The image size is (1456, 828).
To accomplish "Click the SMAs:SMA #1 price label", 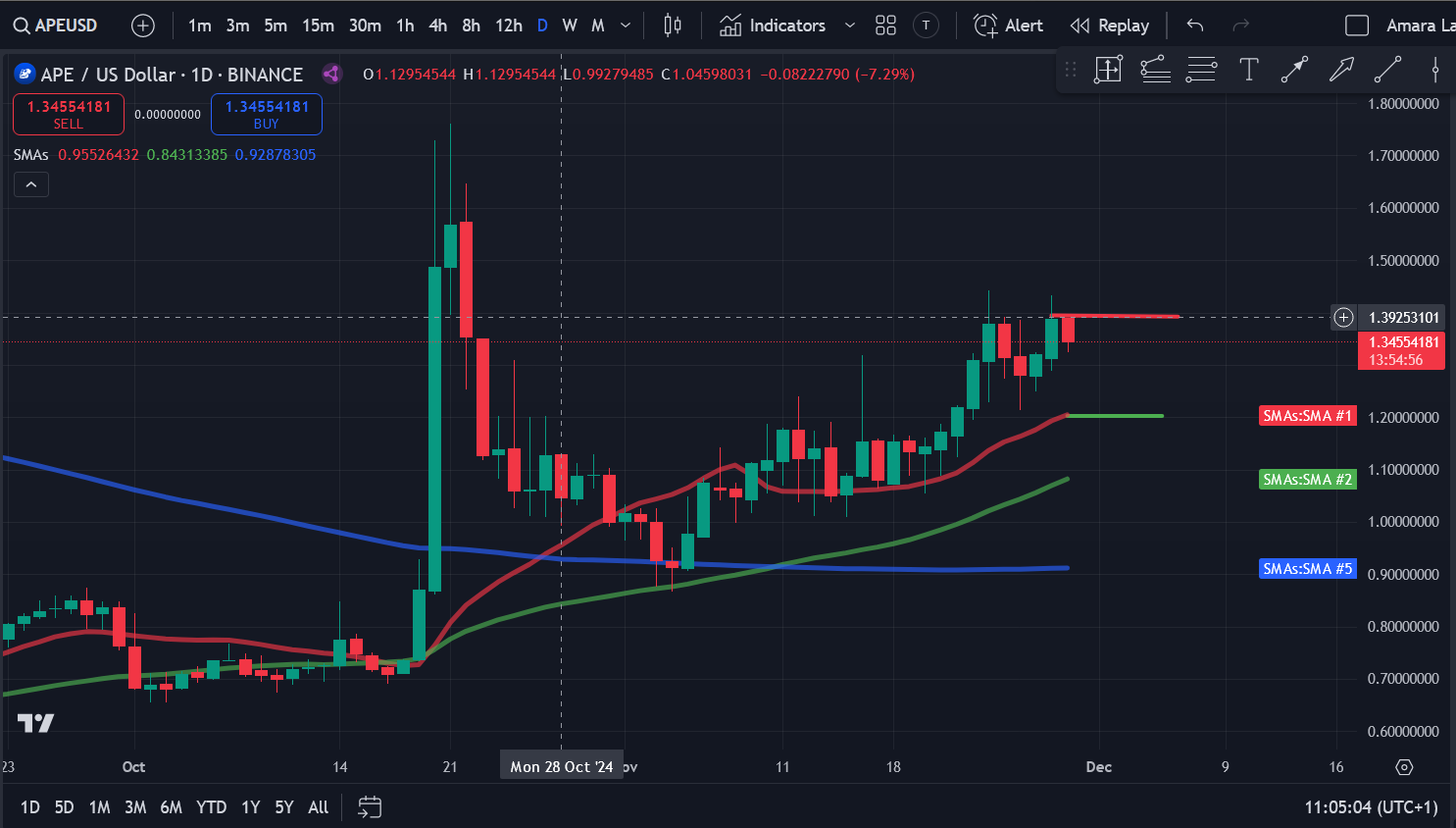I will [x=1308, y=416].
